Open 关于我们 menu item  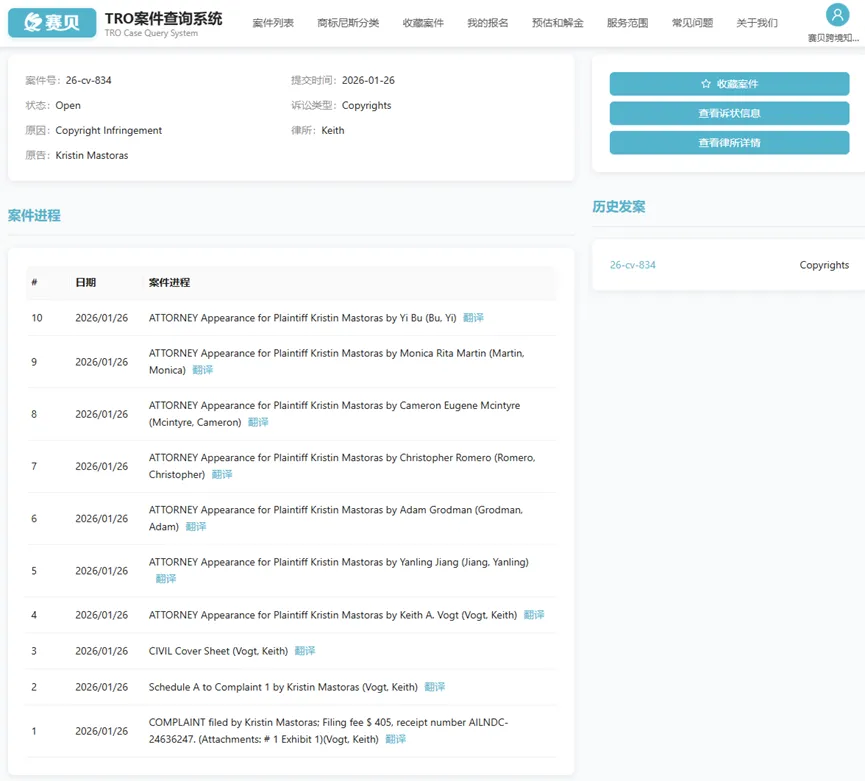click(757, 23)
